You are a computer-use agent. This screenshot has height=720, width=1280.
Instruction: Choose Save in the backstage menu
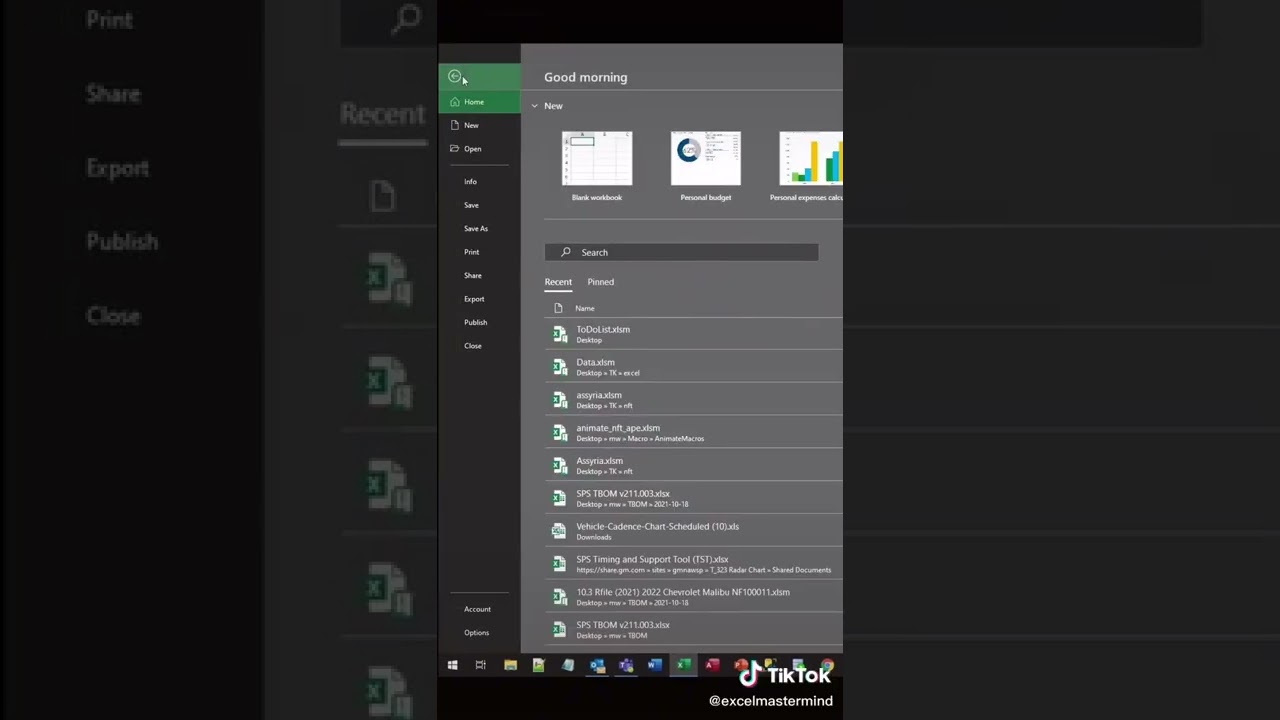click(x=471, y=205)
